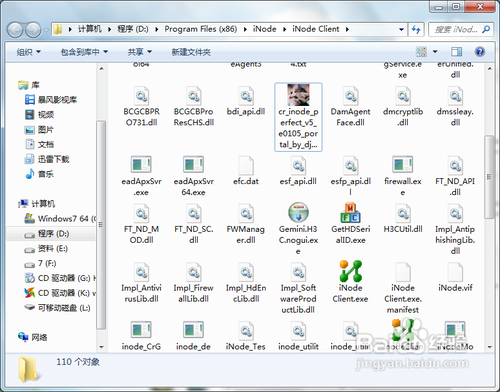Change view with the views icon
The image size is (500, 392).
(421, 52)
